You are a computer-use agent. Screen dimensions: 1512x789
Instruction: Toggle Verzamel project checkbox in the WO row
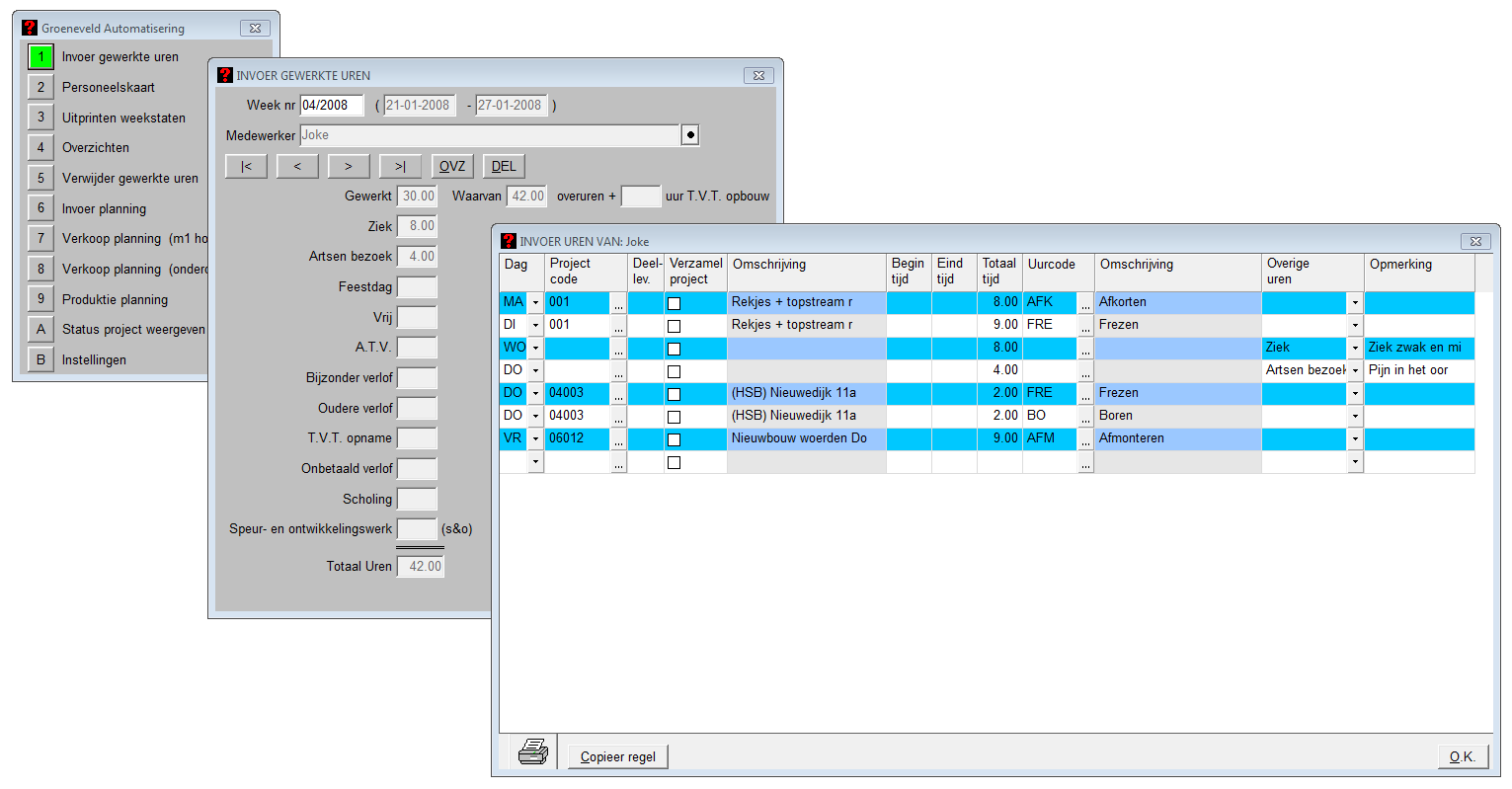(674, 349)
